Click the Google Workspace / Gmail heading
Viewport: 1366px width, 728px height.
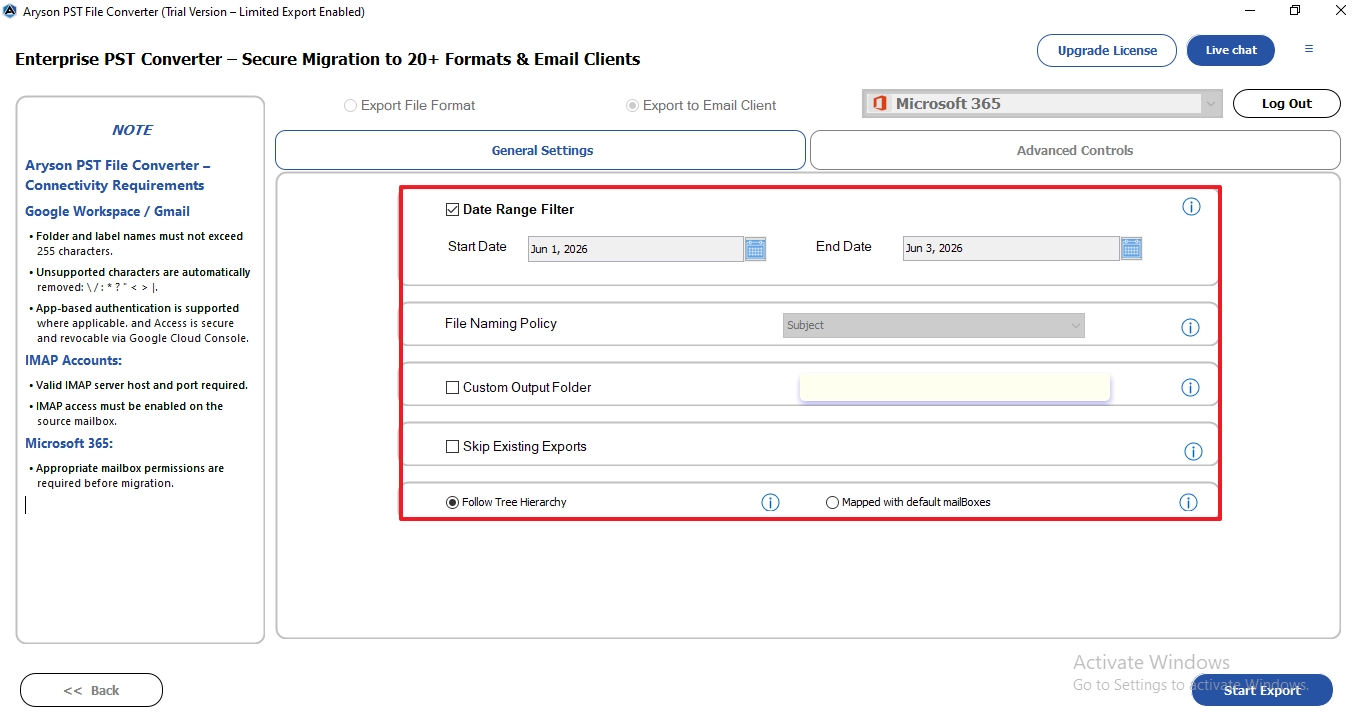[107, 211]
